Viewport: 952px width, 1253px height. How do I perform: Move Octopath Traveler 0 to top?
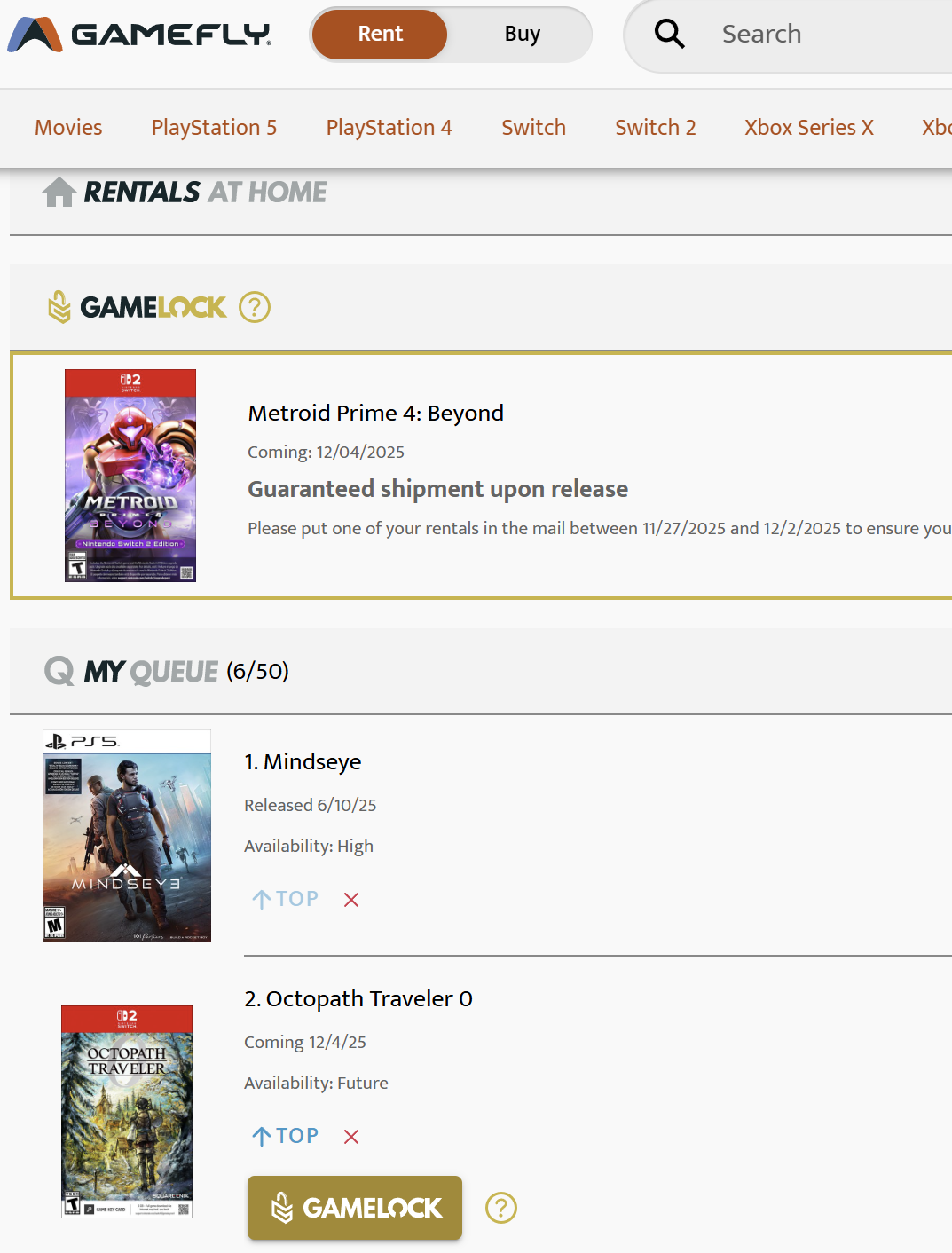click(x=285, y=1136)
